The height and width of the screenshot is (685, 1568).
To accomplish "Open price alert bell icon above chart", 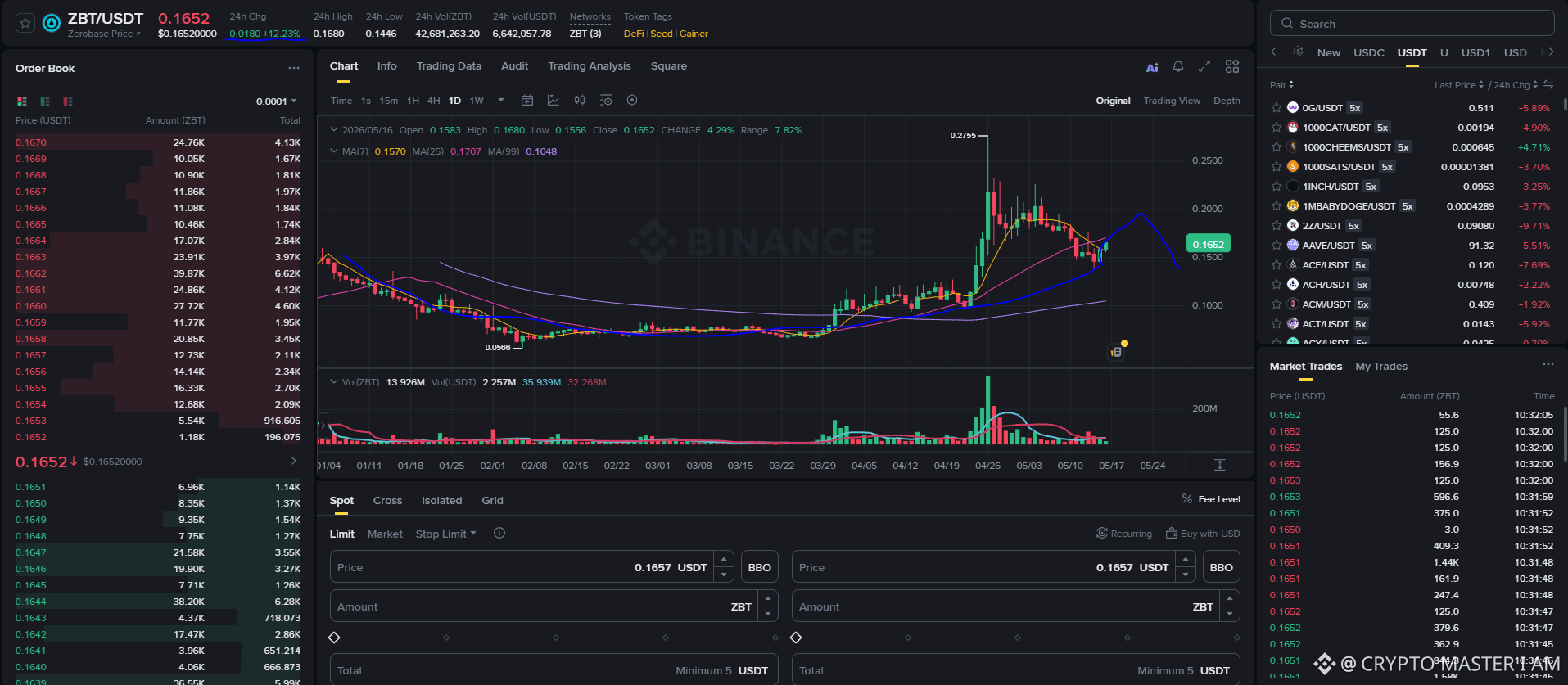I will point(1178,66).
